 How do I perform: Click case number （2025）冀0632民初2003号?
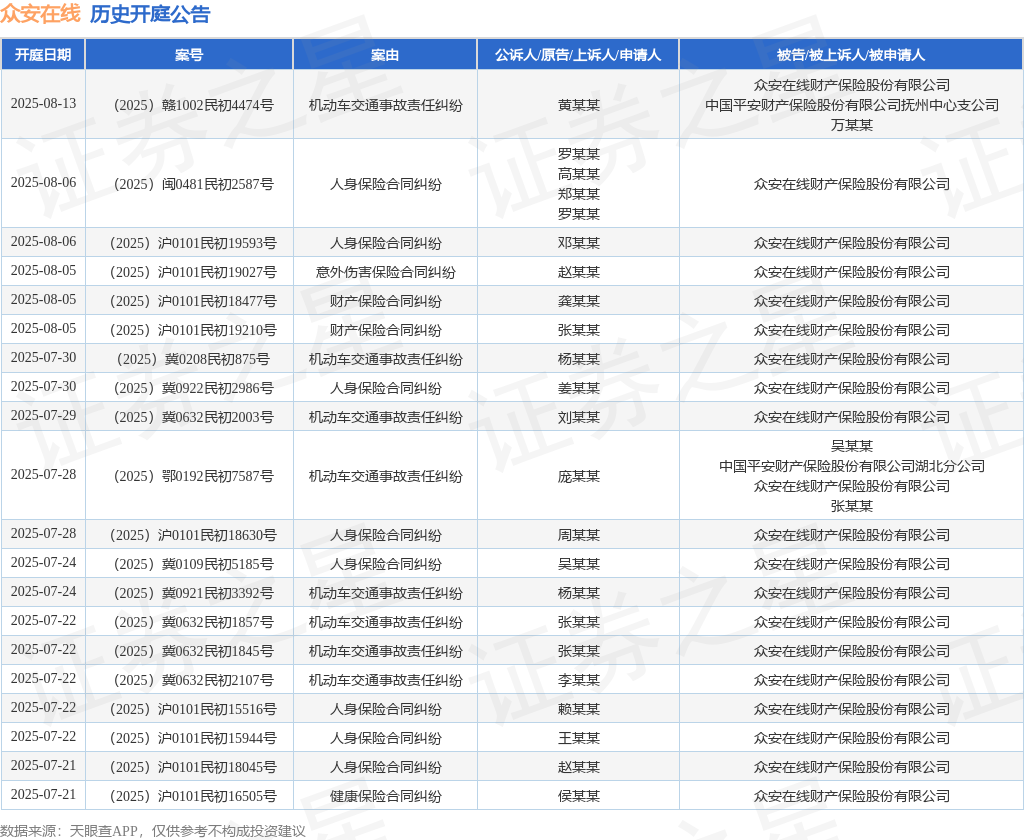coord(193,417)
